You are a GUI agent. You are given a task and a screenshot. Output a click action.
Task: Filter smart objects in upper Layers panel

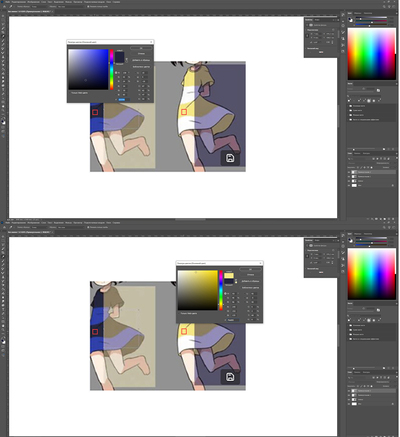coord(388,159)
